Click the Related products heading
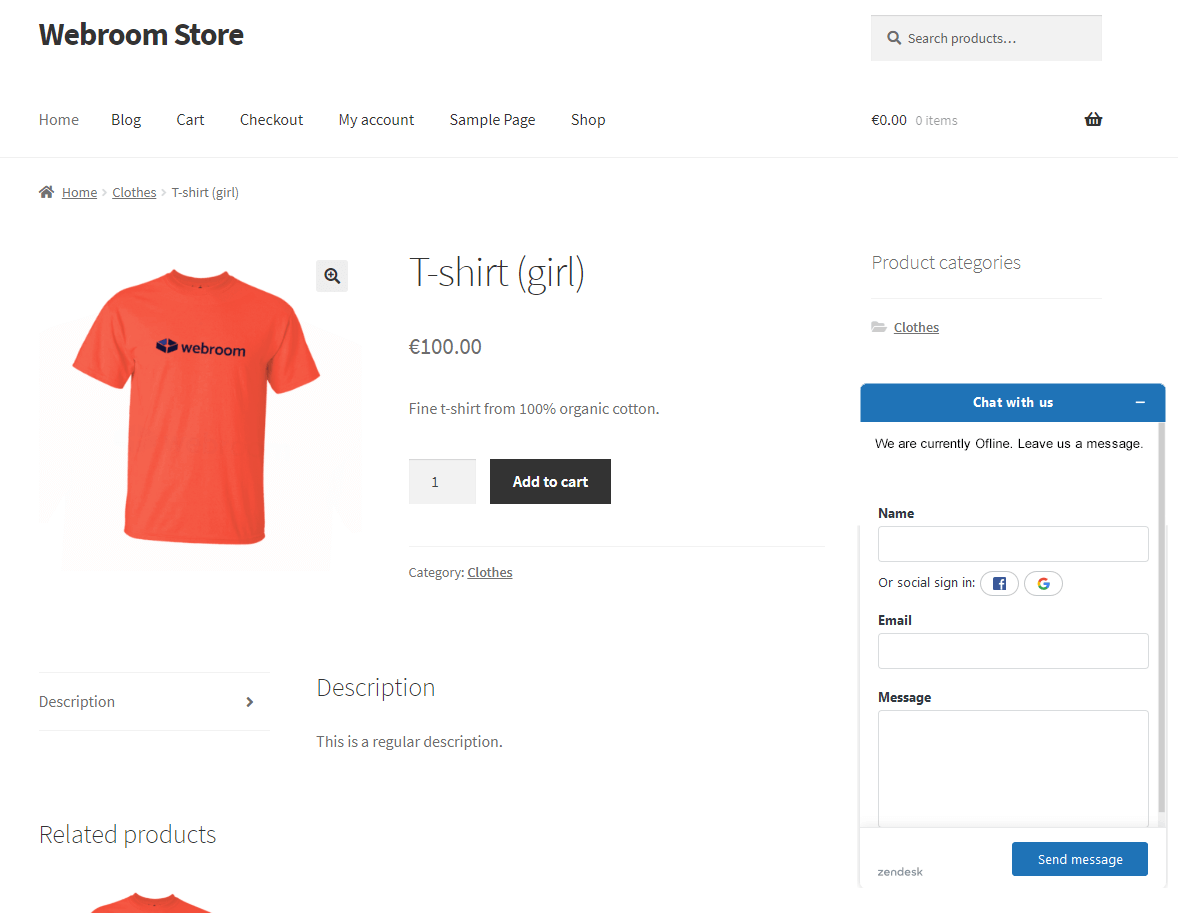1178x913 pixels. tap(128, 834)
